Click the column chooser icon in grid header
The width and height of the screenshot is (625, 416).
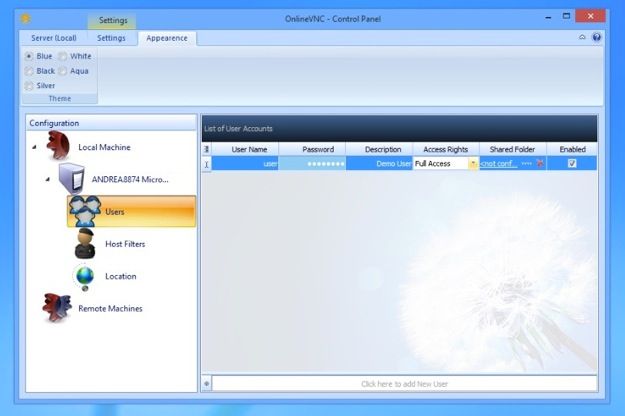pyautogui.click(x=206, y=149)
